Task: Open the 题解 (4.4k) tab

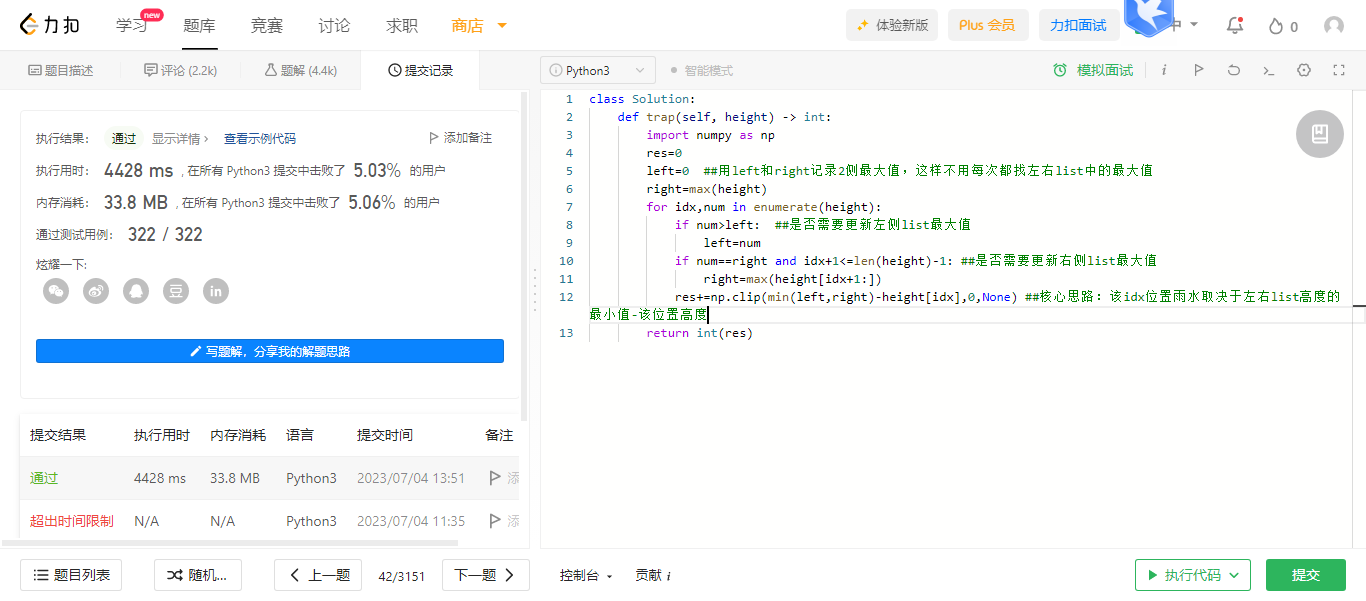Action: coord(300,70)
